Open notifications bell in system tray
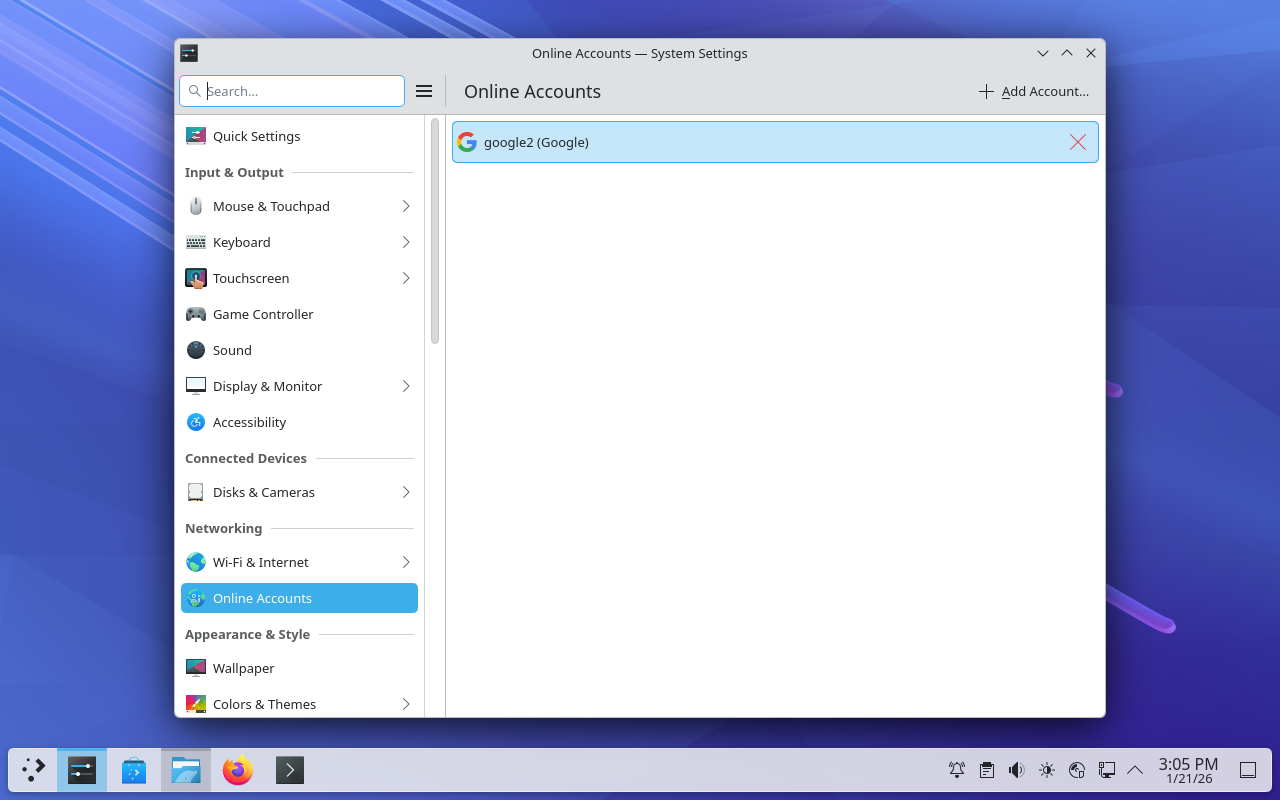Viewport: 1280px width, 800px height. 957,770
